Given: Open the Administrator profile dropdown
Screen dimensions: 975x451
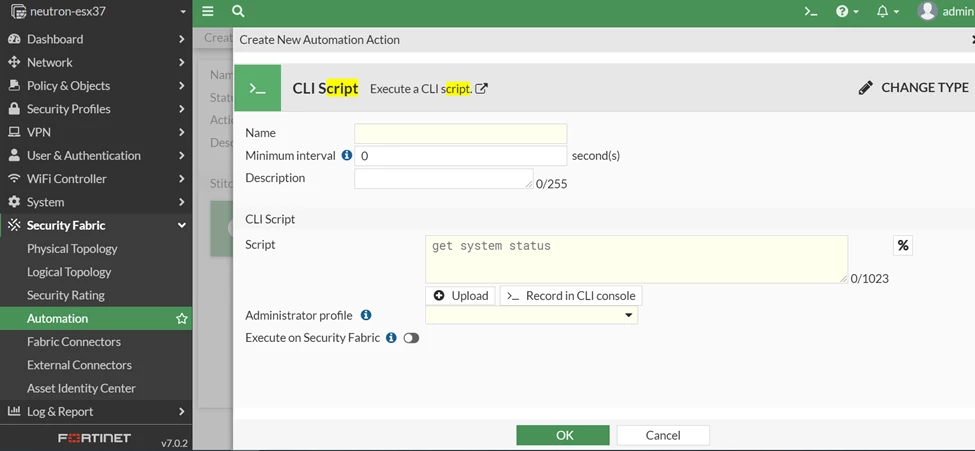Looking at the screenshot, I should coord(532,315).
